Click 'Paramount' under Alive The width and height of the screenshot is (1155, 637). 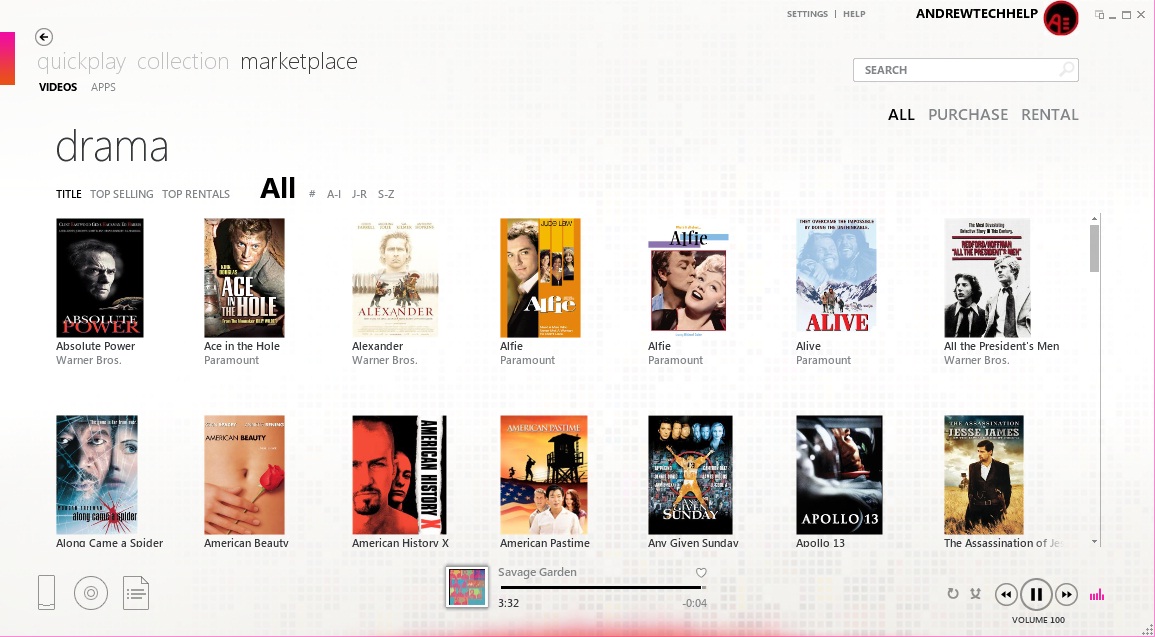pos(824,360)
